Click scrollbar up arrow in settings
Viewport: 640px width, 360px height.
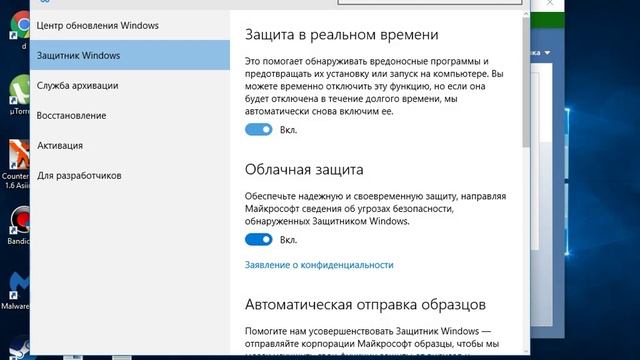coord(526,13)
